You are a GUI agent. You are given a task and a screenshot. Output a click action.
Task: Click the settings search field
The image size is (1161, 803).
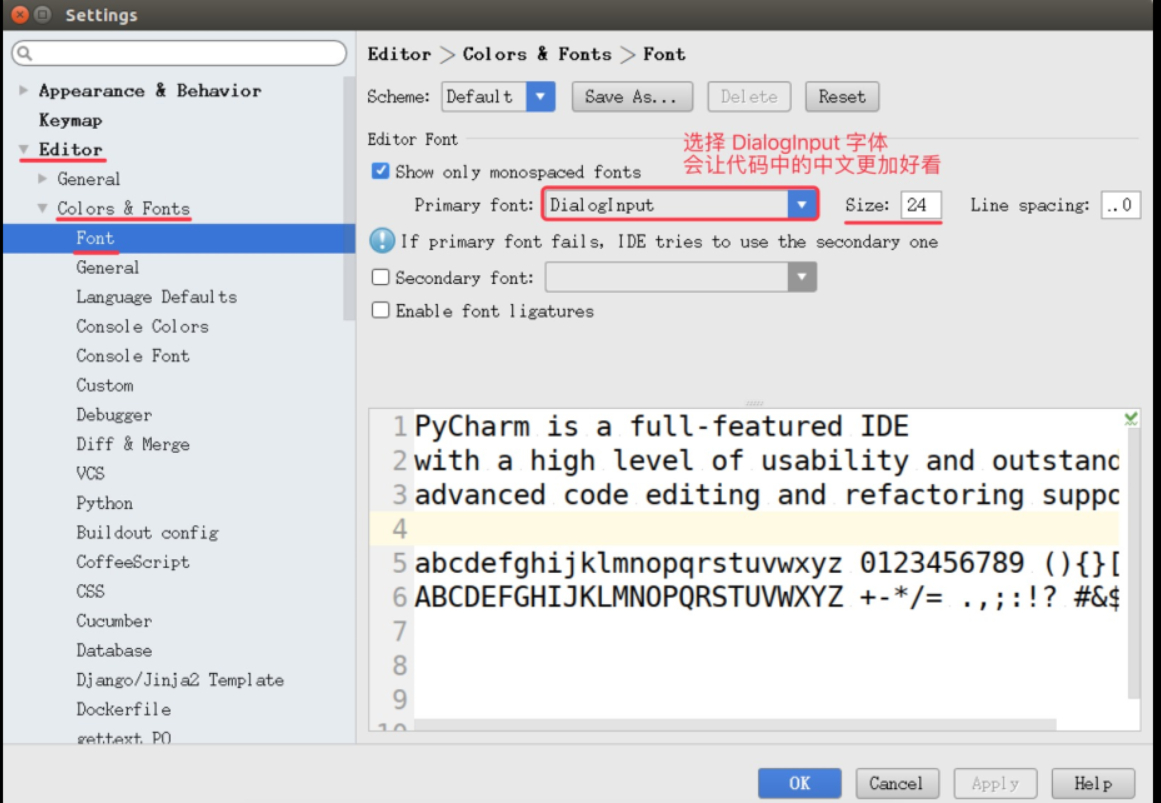179,53
